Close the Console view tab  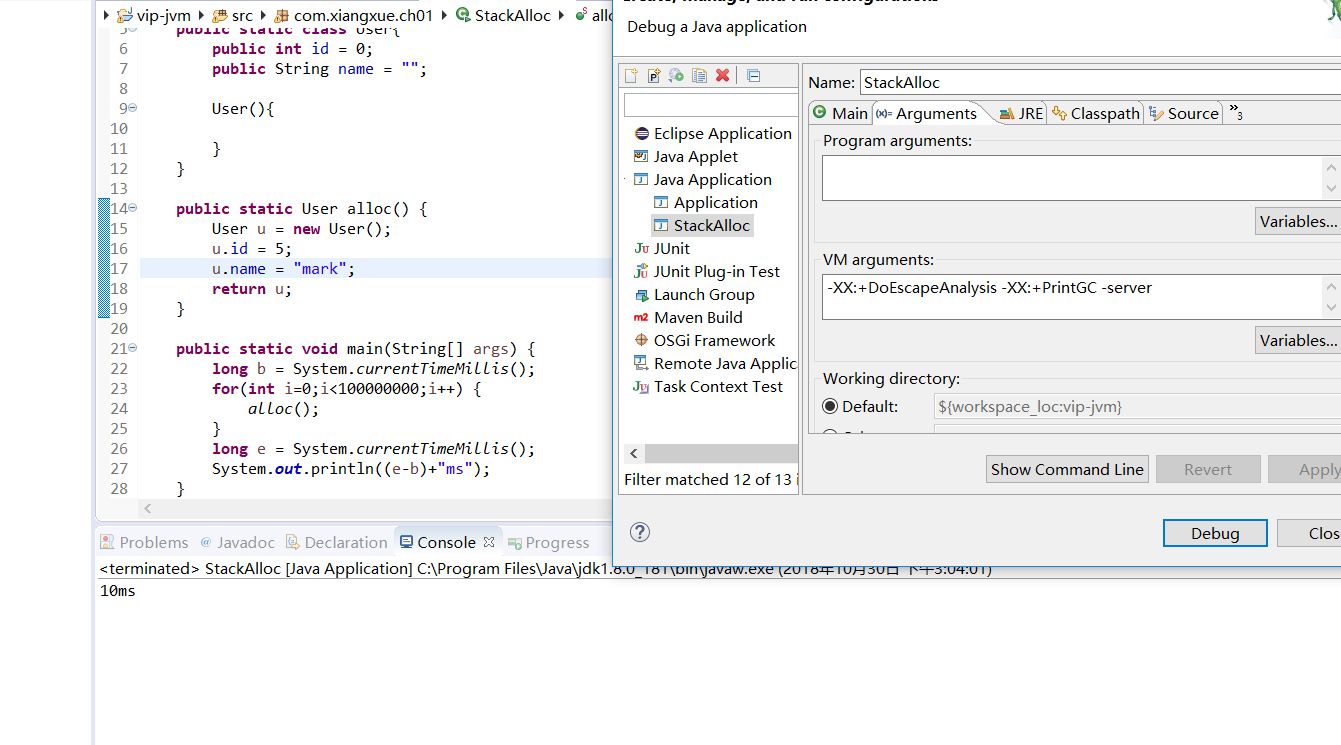pos(489,542)
